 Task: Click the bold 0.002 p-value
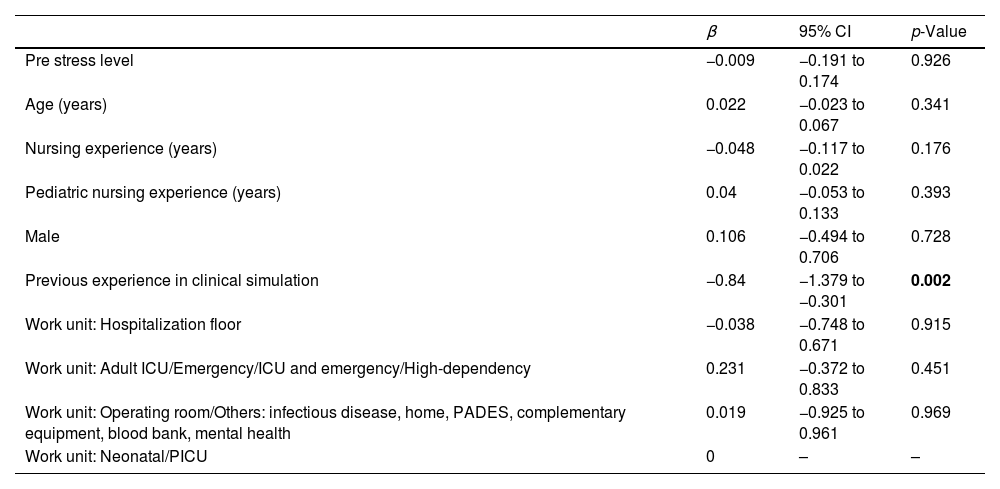[930, 280]
